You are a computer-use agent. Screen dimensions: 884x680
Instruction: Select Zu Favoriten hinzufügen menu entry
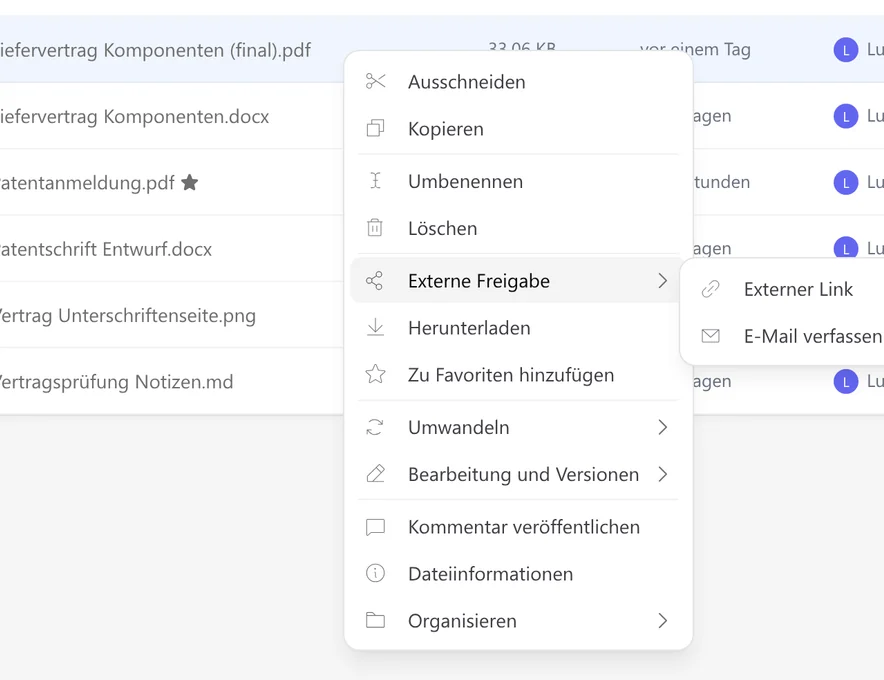[x=519, y=374]
